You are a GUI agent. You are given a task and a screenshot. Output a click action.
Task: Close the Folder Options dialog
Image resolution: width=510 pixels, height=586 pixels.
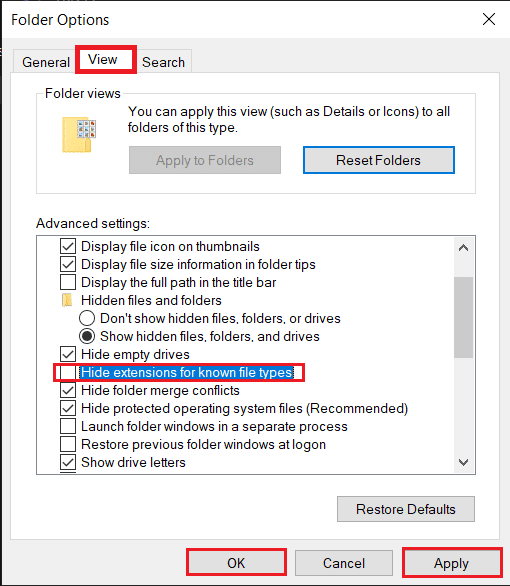(x=489, y=19)
